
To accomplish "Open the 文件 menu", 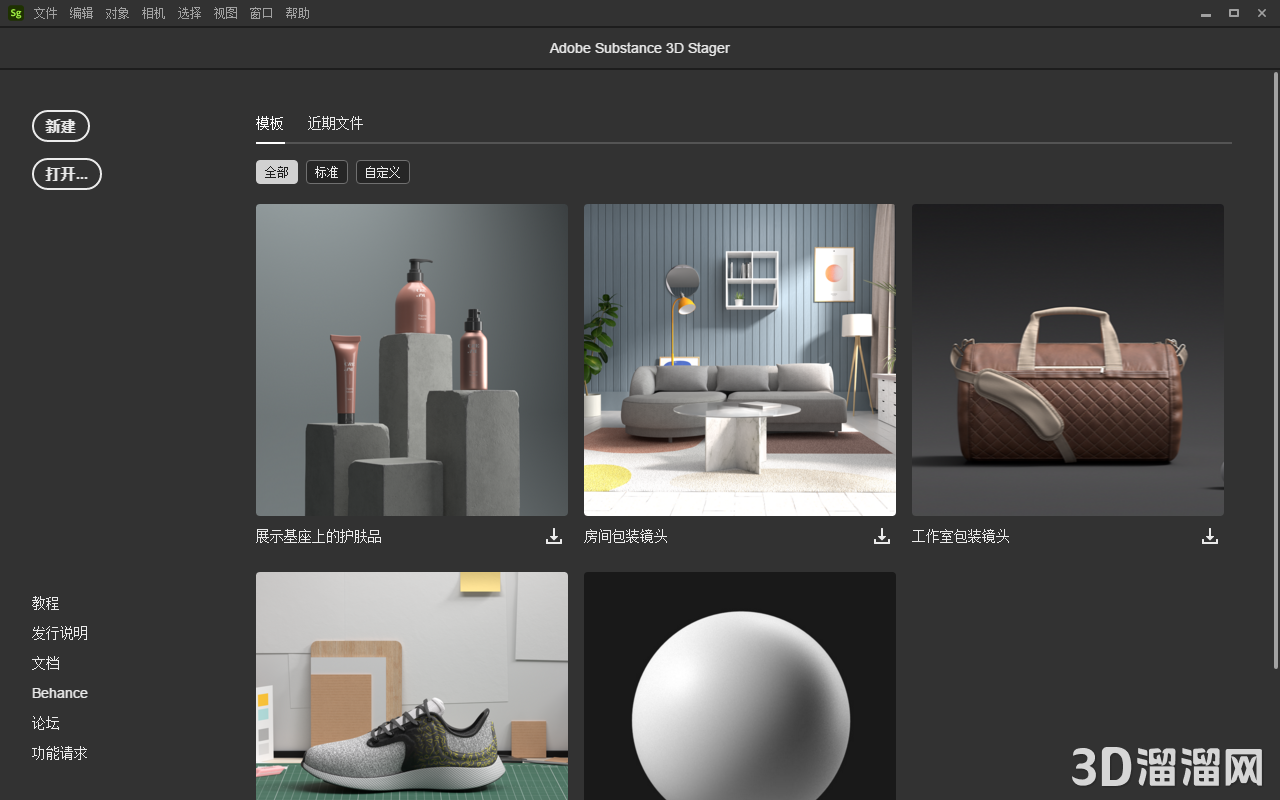I will 45,13.
